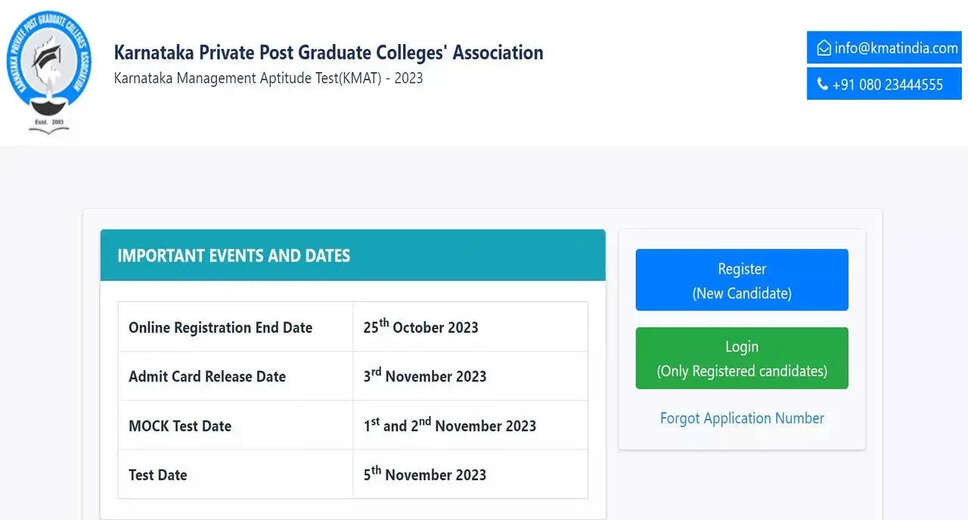Click the association name heading
Viewport: 968px width, 520px height.
[x=329, y=52]
